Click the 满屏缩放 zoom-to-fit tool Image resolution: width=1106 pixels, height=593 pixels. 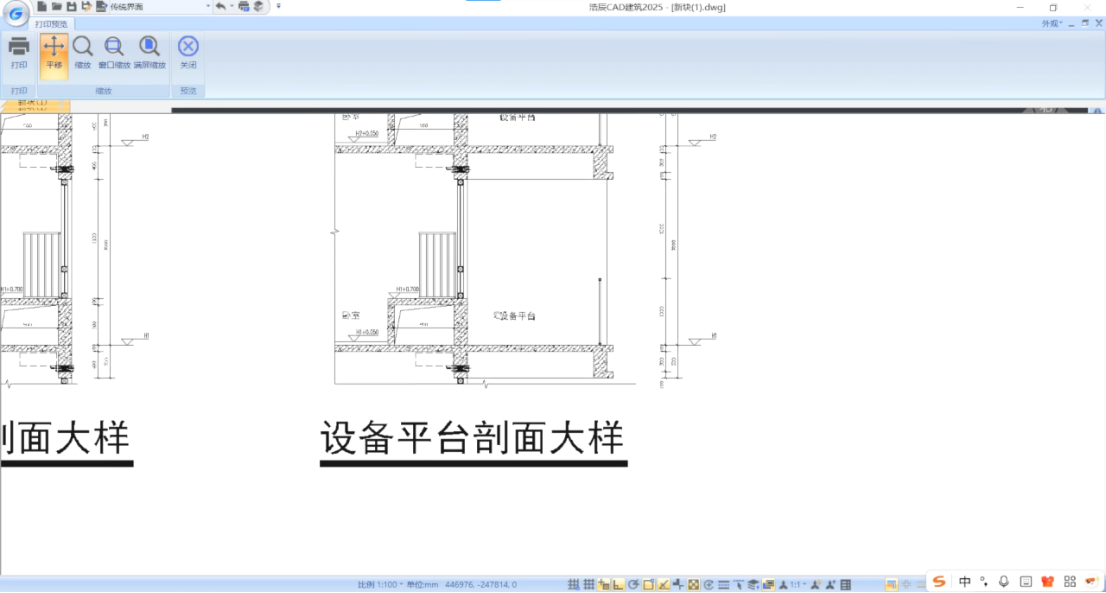(150, 52)
